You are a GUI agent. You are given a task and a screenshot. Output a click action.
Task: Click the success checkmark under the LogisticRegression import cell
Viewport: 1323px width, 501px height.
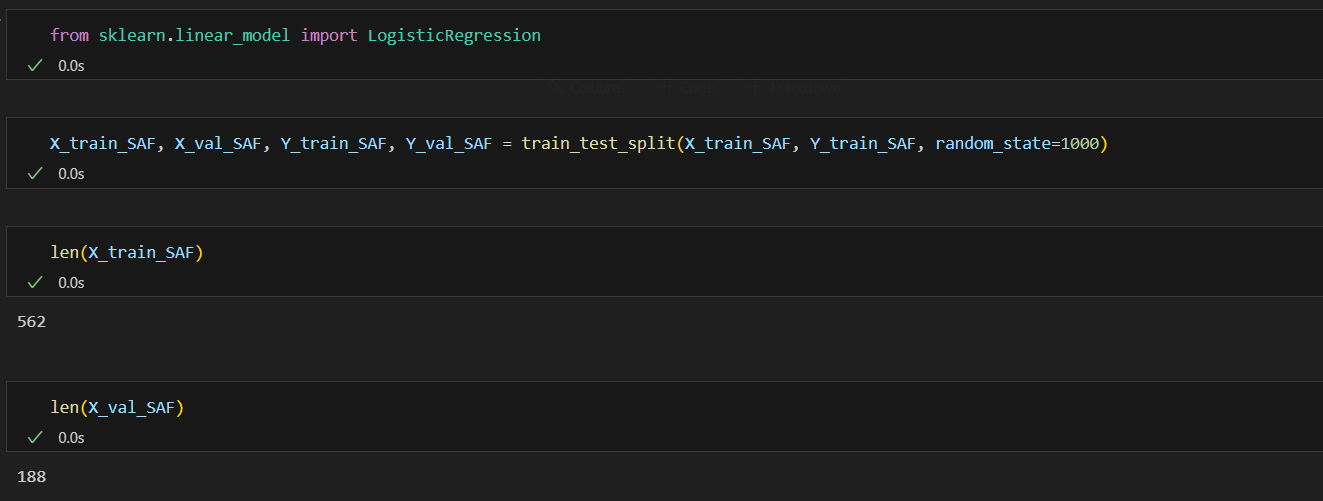click(x=35, y=65)
